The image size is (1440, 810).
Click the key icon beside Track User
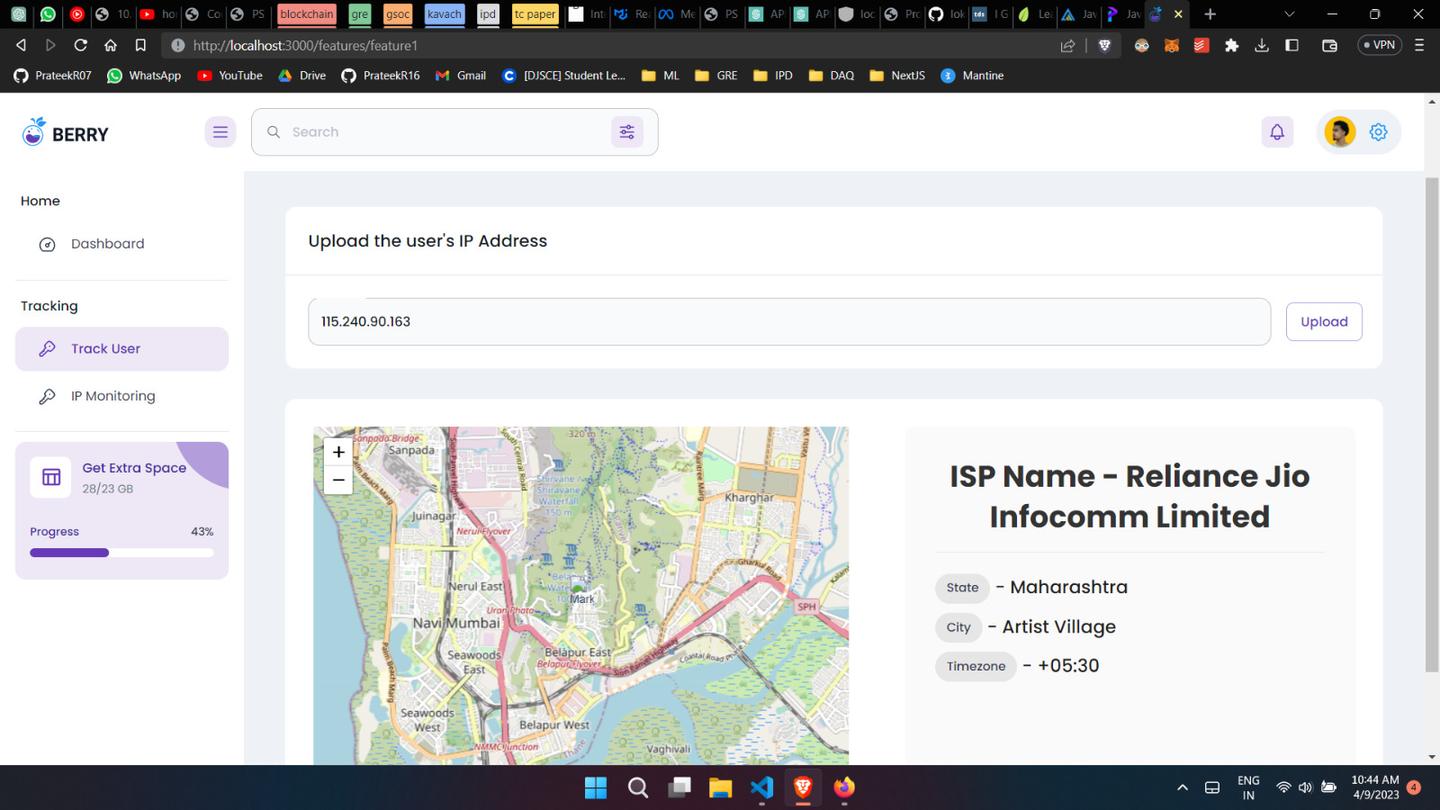click(47, 349)
